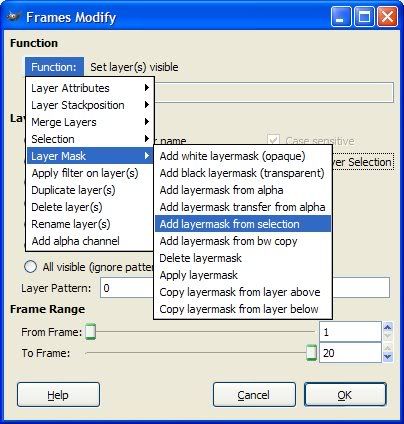The height and width of the screenshot is (424, 404).
Task: Toggle the Case sensitive checkbox
Action: (x=273, y=140)
